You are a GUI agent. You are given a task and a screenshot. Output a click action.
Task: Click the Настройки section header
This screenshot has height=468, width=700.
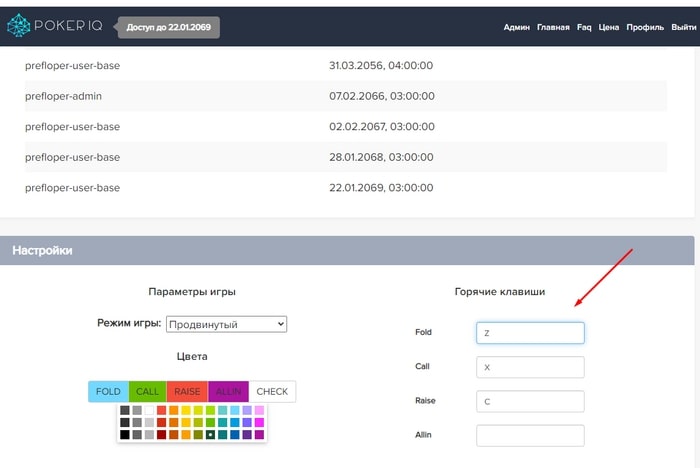tap(347, 251)
